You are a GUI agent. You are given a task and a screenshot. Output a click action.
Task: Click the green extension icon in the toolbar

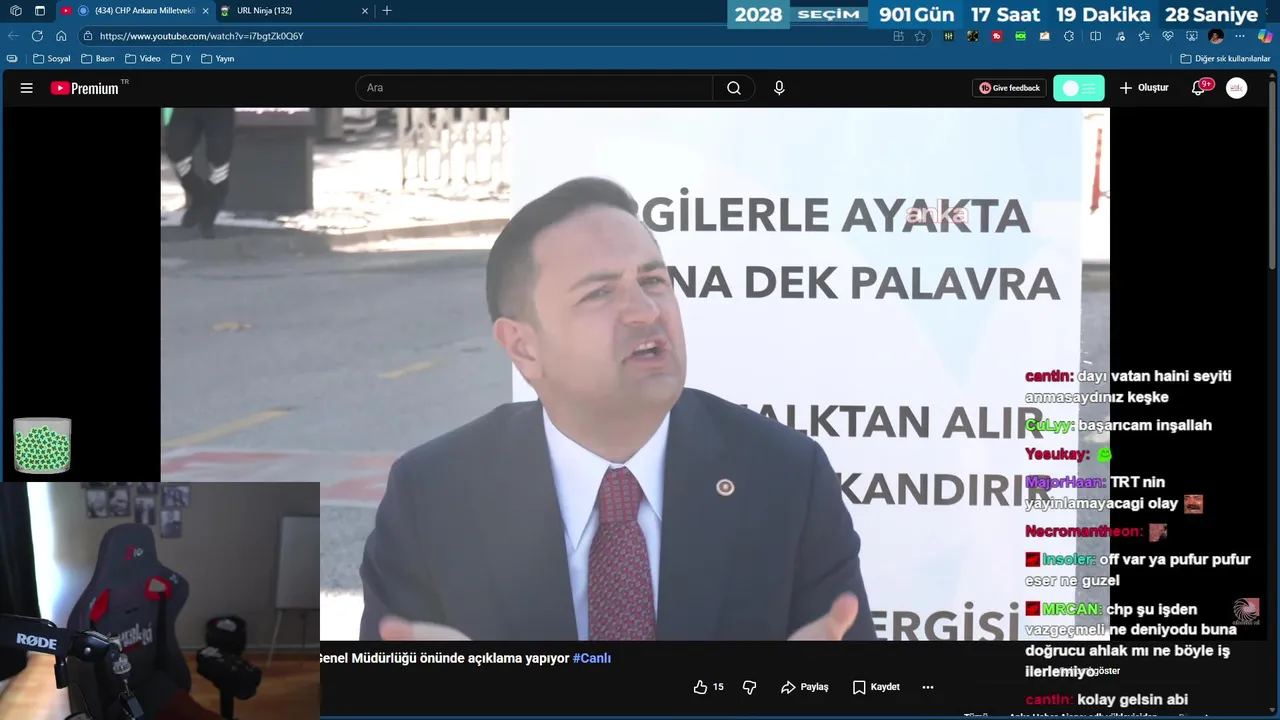1021,36
